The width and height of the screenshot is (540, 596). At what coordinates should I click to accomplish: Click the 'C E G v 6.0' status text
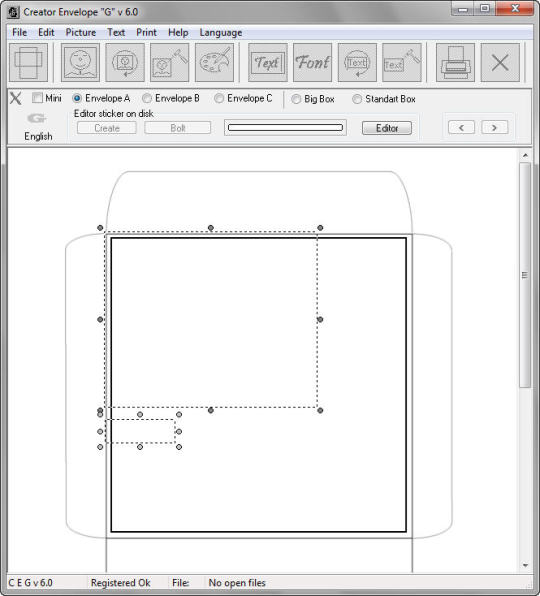click(x=30, y=583)
